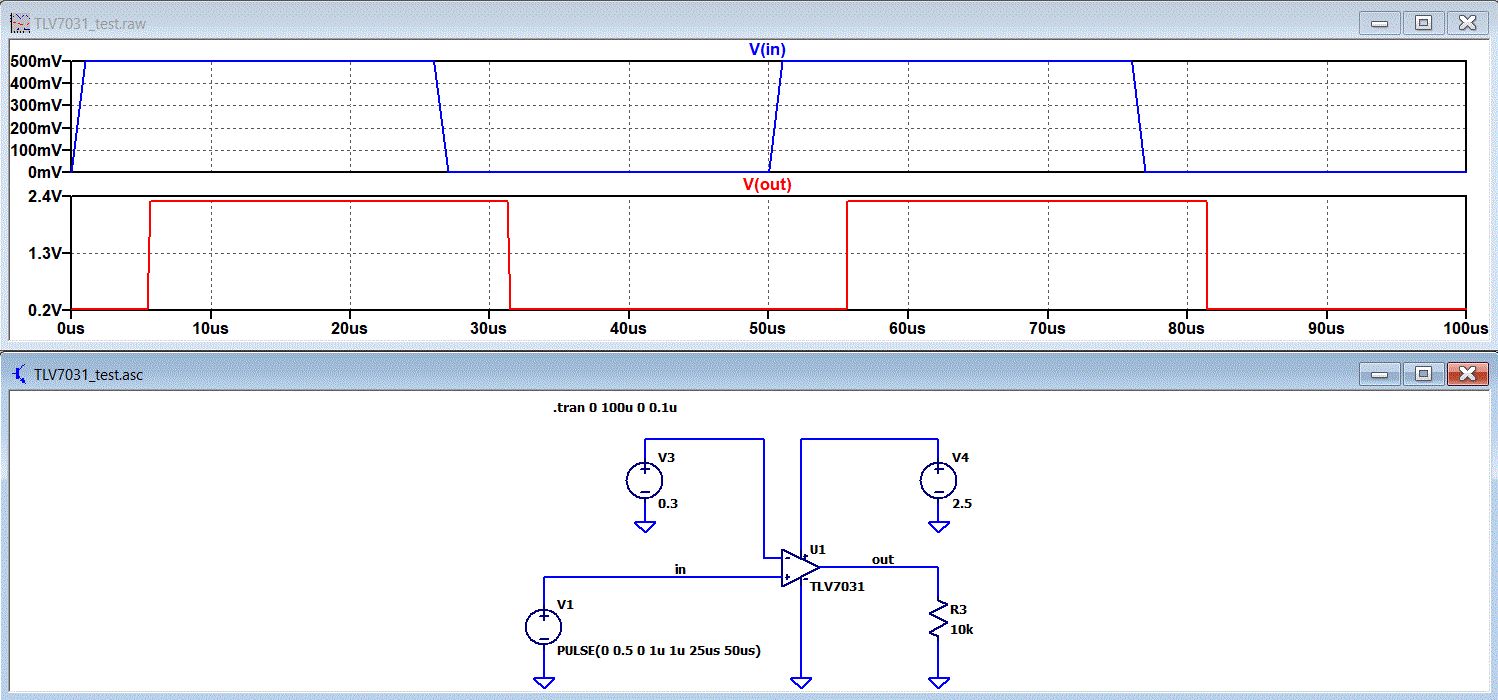Select the U1 comparator triangle symbol

tap(800, 567)
